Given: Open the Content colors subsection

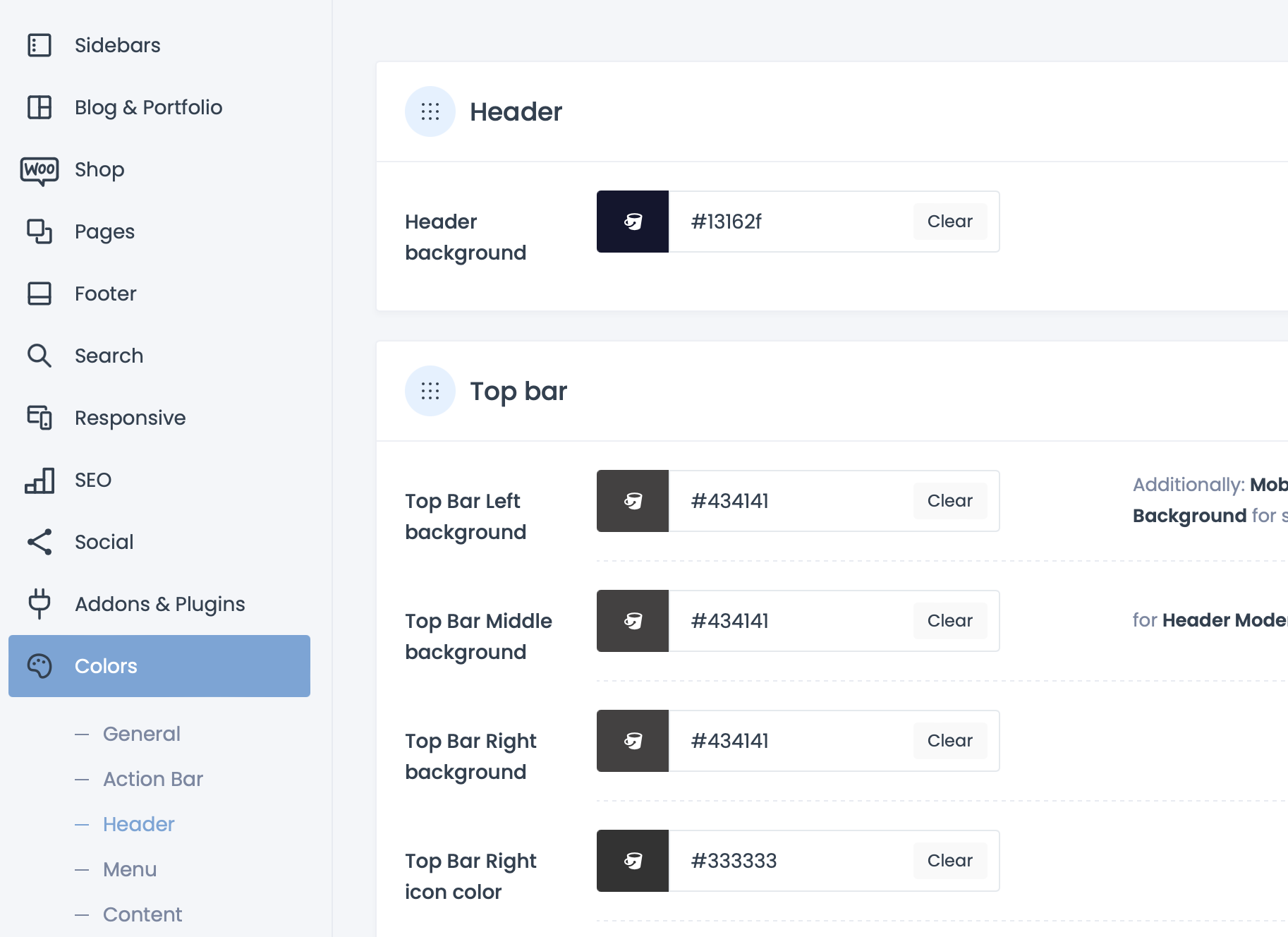Looking at the screenshot, I should [x=142, y=914].
